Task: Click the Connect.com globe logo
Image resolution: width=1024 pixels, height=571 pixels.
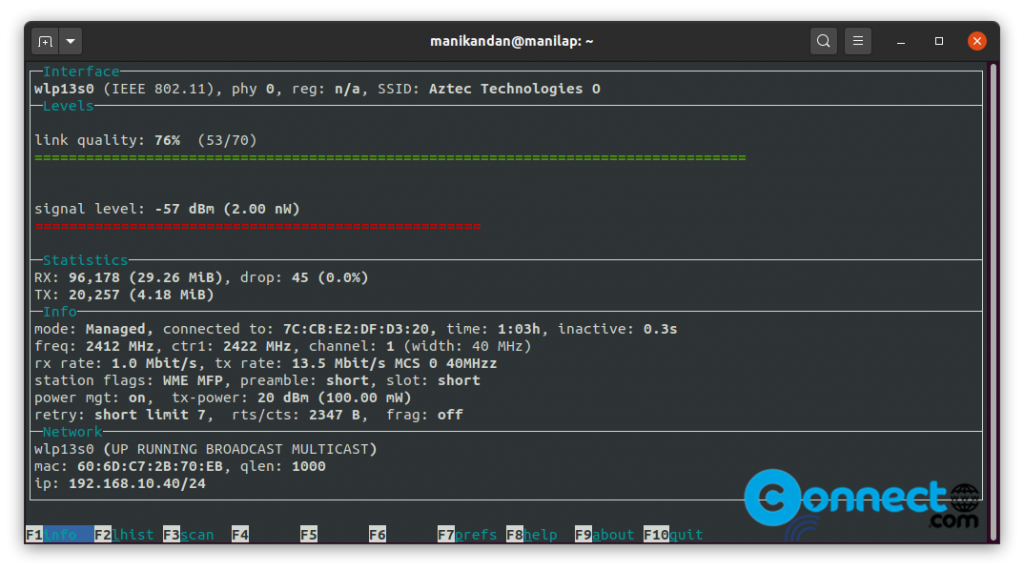Action: (x=965, y=498)
